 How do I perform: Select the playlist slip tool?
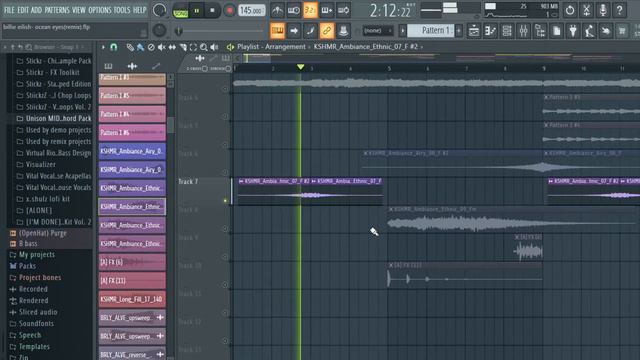pos(172,47)
